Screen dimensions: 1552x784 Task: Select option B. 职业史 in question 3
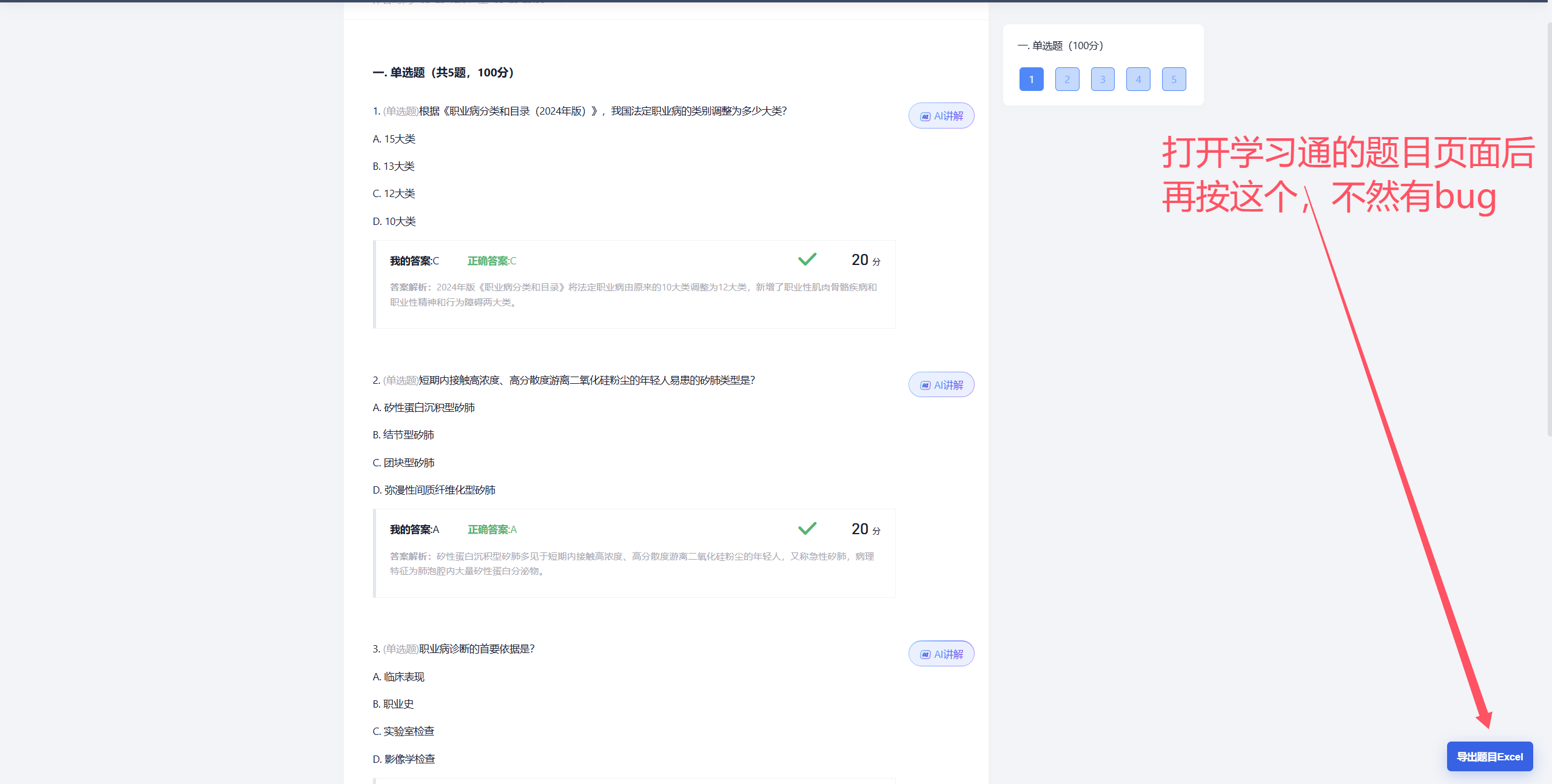pos(393,704)
